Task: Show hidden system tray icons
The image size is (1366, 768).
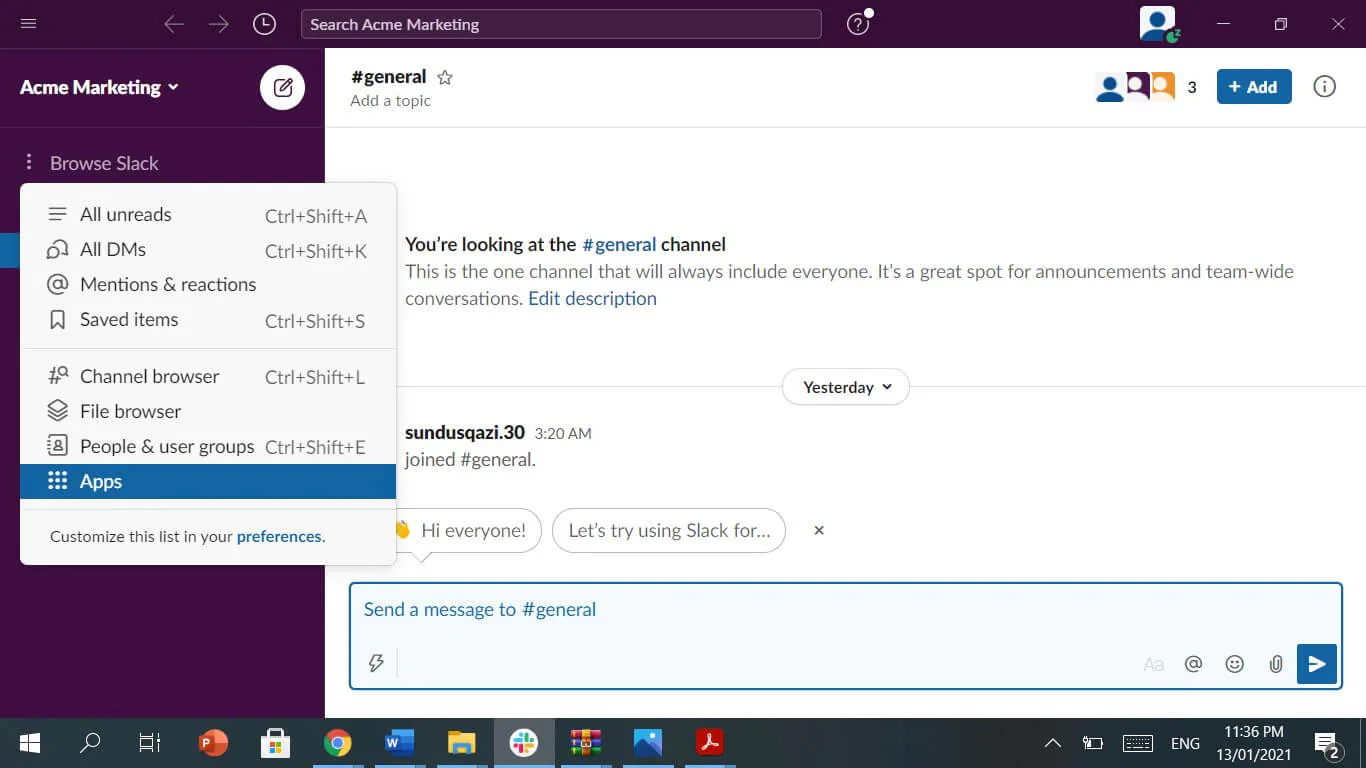Action: 1052,743
